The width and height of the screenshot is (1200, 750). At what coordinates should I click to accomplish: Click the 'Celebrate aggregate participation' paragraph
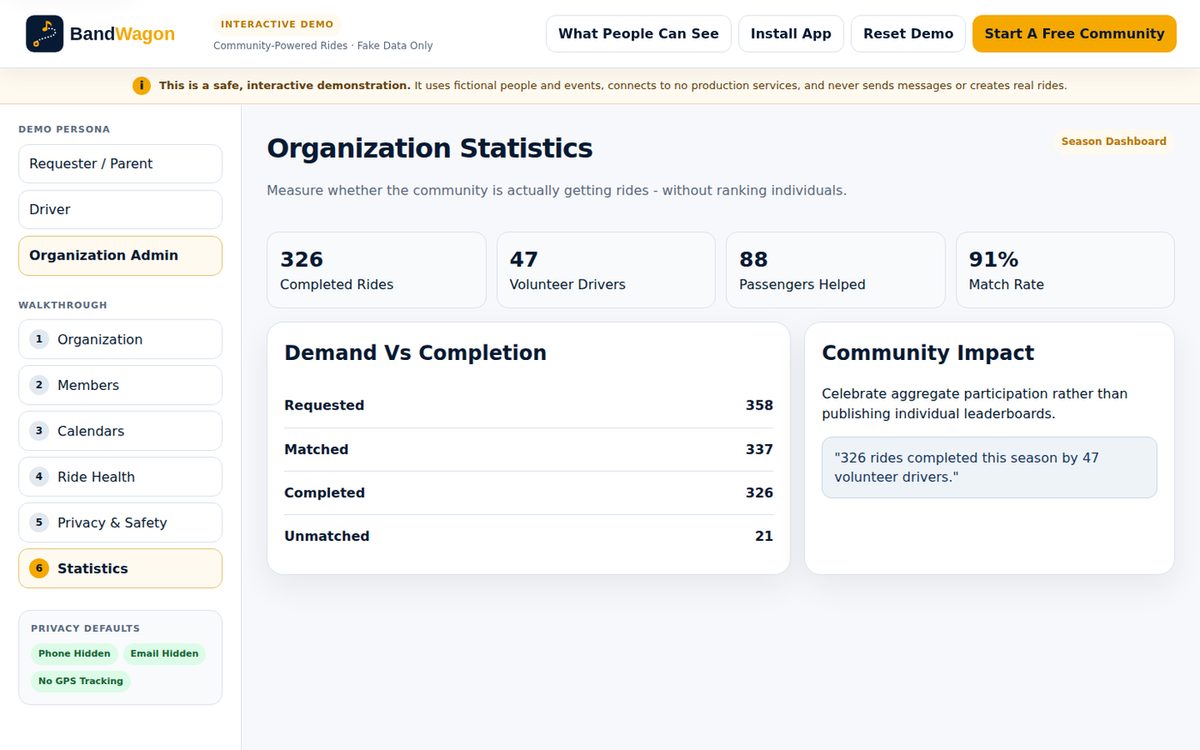pos(974,404)
